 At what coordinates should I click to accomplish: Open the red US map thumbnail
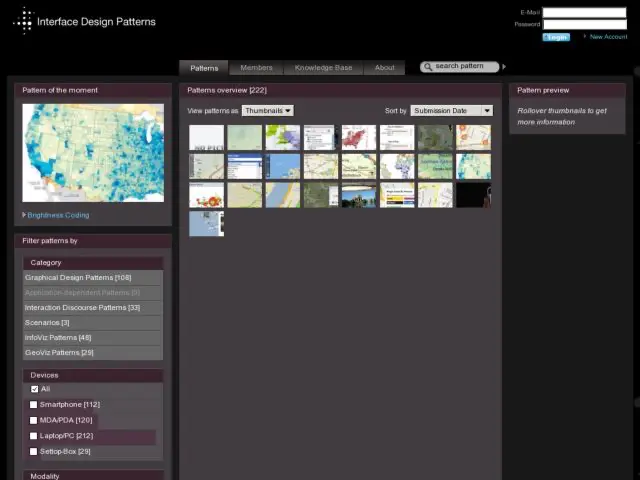click(359, 138)
